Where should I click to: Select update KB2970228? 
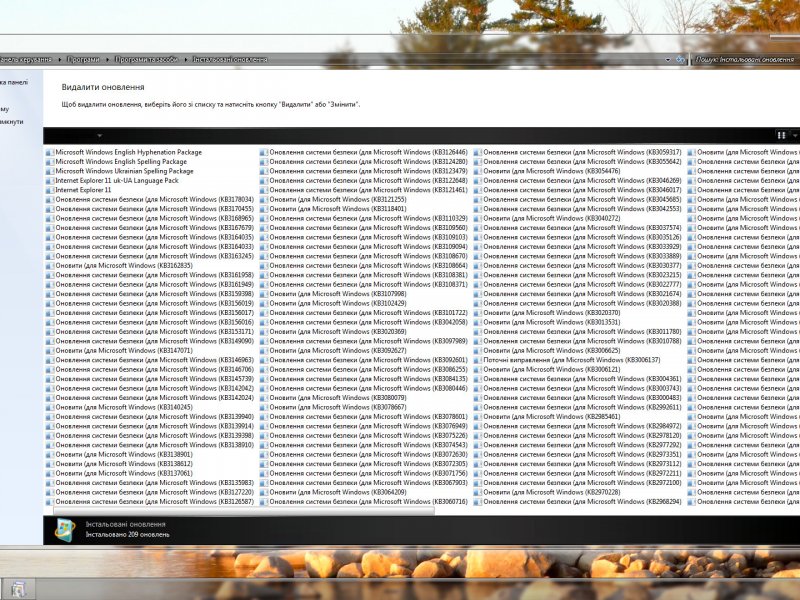click(552, 492)
